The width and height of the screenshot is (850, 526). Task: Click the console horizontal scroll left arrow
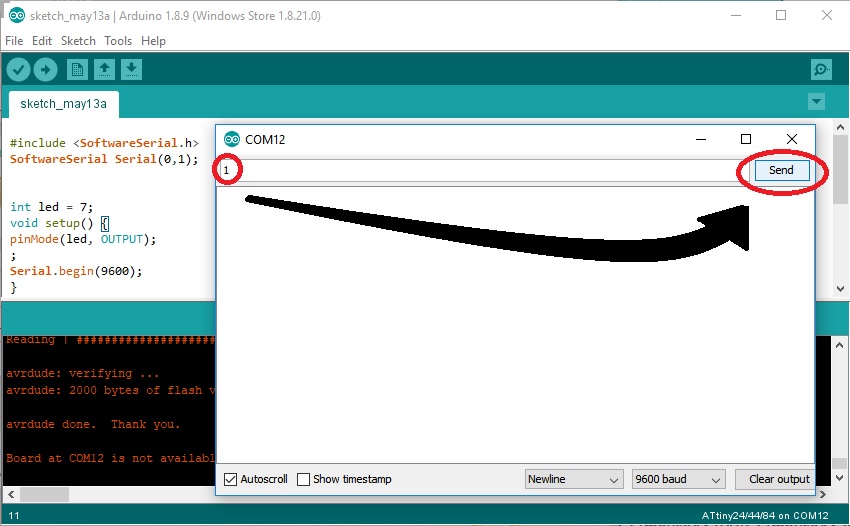coord(10,494)
